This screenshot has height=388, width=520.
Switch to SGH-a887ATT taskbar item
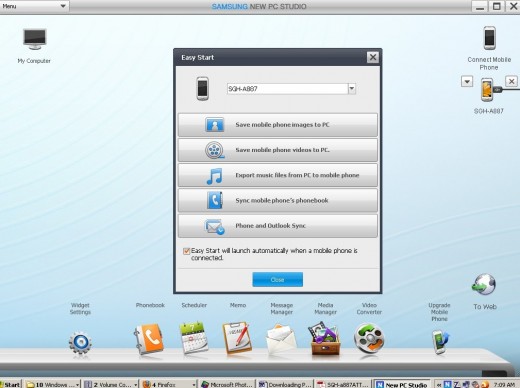click(344, 384)
